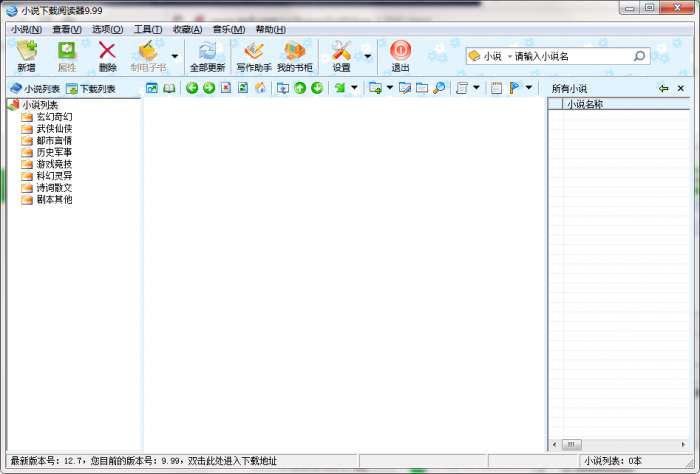
Task: Click the green forward arrow icon
Action: (x=209, y=88)
